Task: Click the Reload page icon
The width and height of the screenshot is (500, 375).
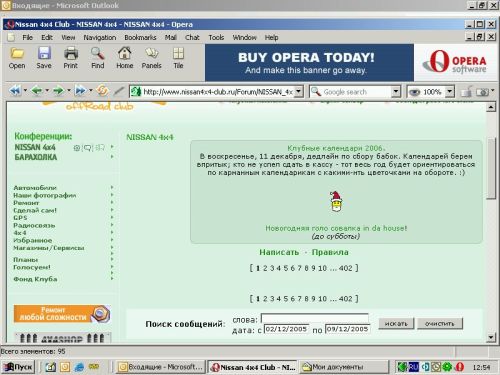Action: pos(102,91)
